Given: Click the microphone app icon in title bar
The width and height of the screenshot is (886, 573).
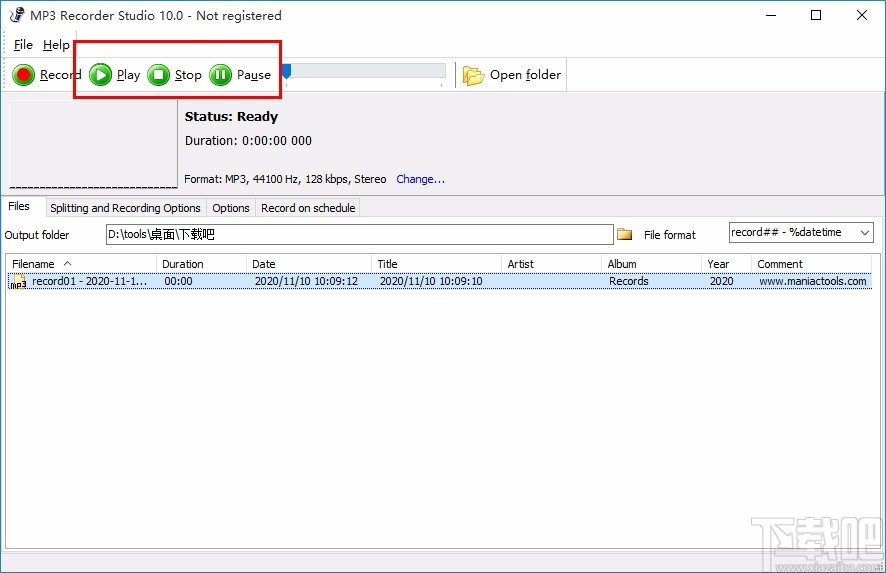Looking at the screenshot, I should click(x=17, y=15).
